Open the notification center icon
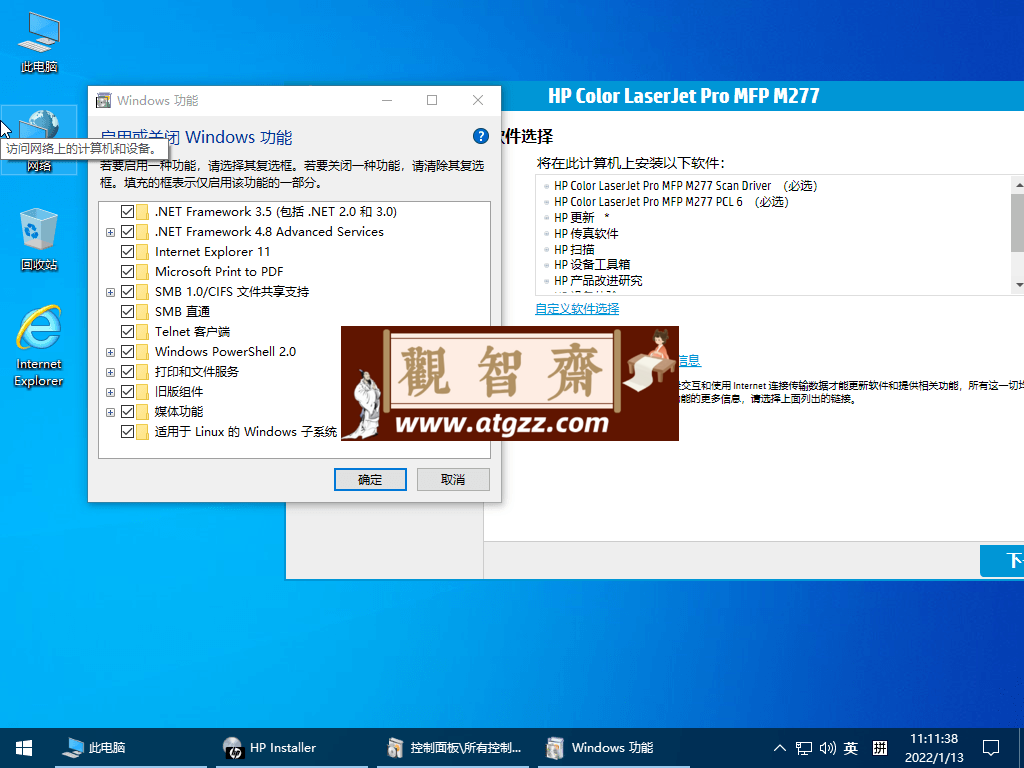 click(x=991, y=748)
